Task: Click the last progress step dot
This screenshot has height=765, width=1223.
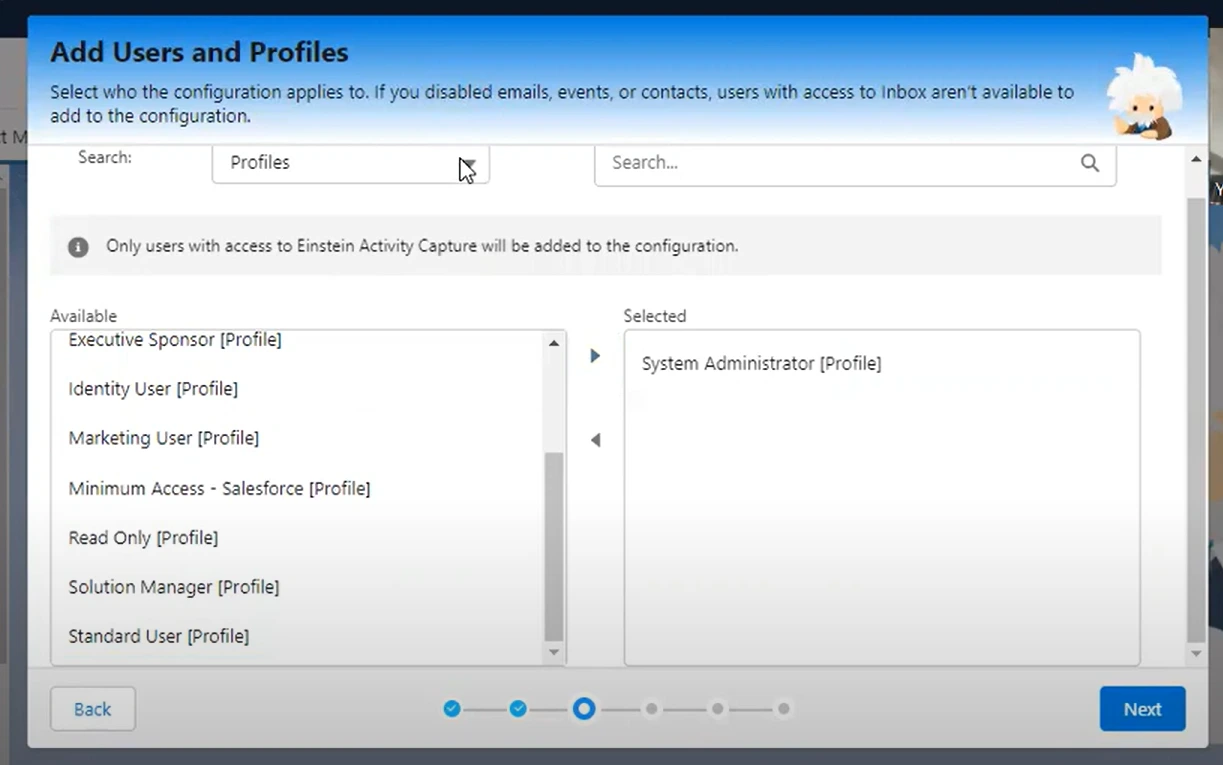Action: click(x=783, y=708)
